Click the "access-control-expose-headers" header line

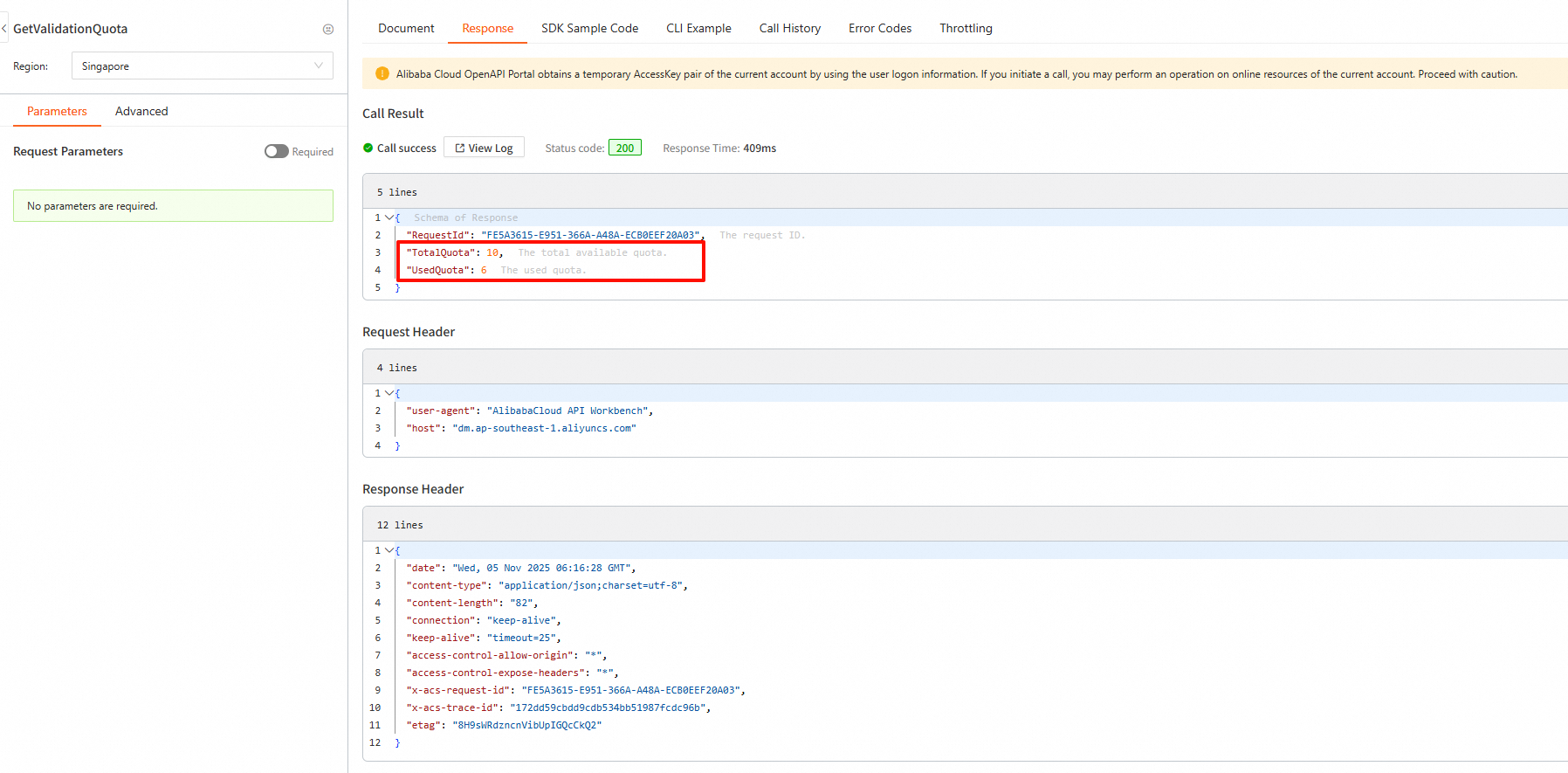[x=512, y=673]
